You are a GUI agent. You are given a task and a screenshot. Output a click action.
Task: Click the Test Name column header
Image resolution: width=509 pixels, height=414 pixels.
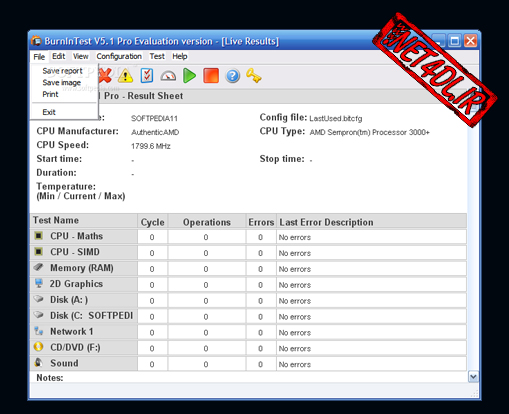tap(84, 221)
